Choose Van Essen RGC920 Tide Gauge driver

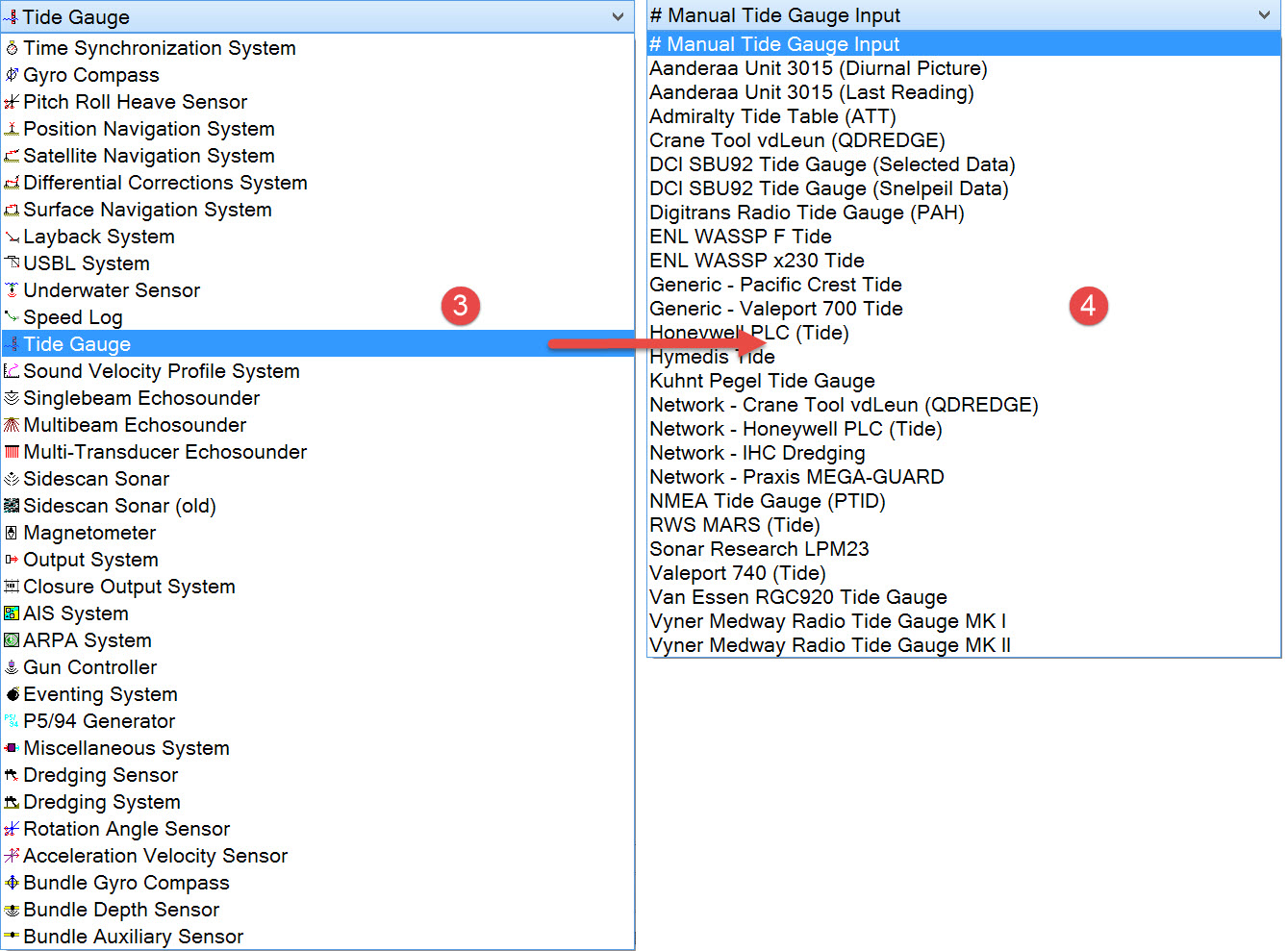(964, 597)
